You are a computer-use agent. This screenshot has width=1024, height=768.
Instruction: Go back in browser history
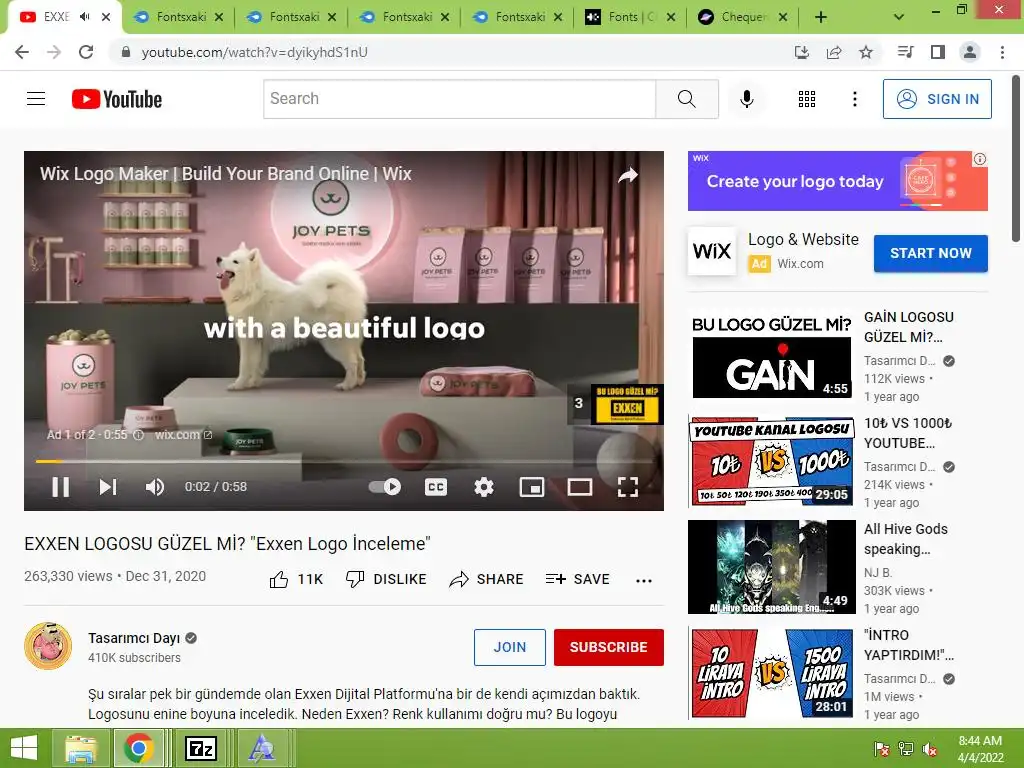[22, 52]
